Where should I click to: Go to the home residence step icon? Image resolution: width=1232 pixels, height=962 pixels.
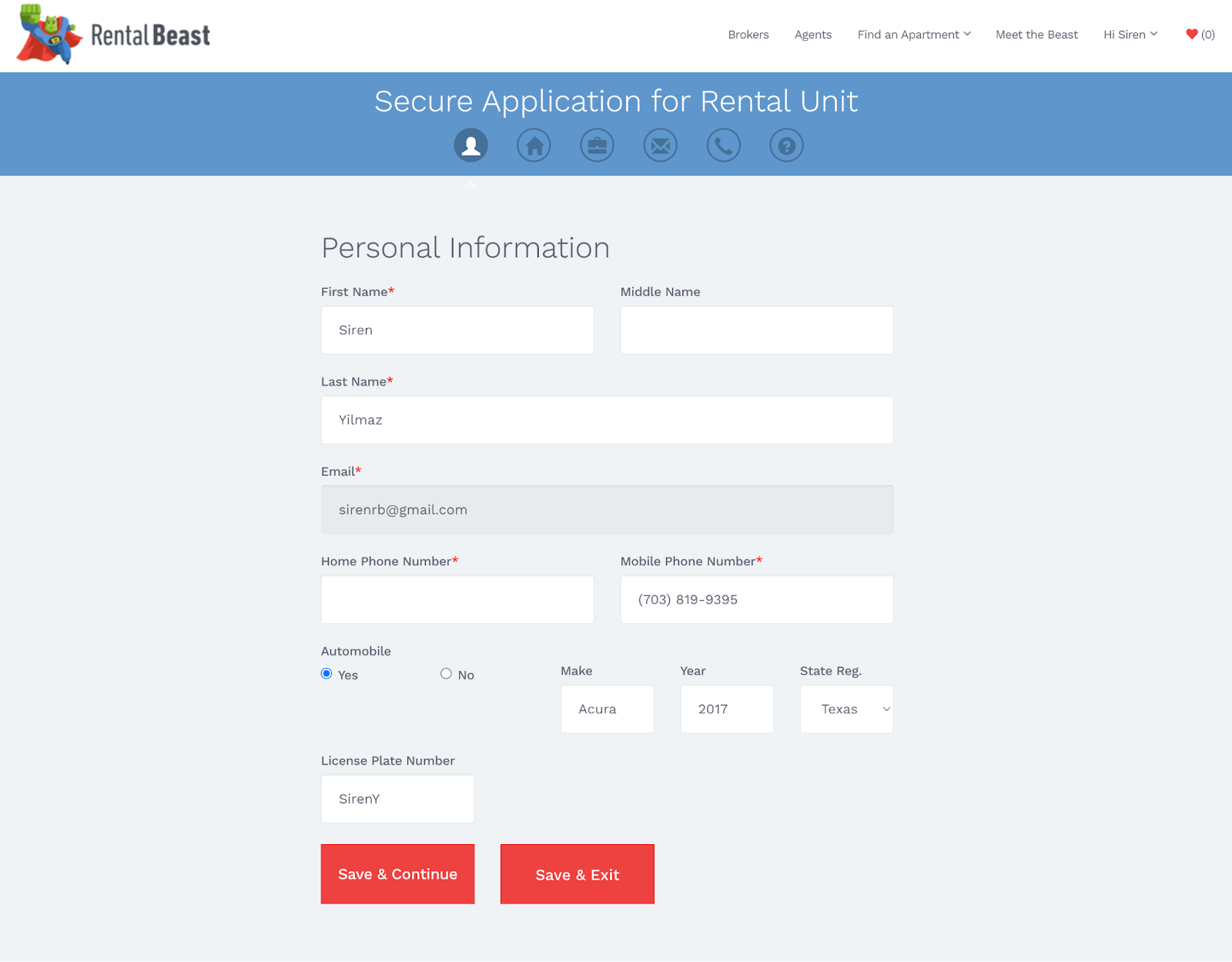tap(534, 145)
